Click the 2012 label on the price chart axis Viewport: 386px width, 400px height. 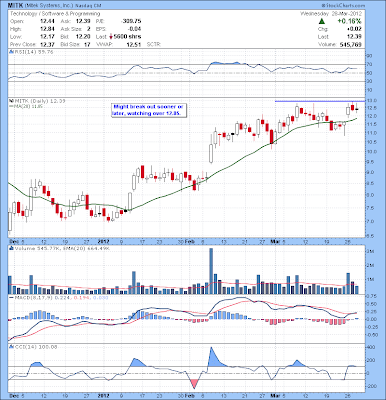pos(103,242)
